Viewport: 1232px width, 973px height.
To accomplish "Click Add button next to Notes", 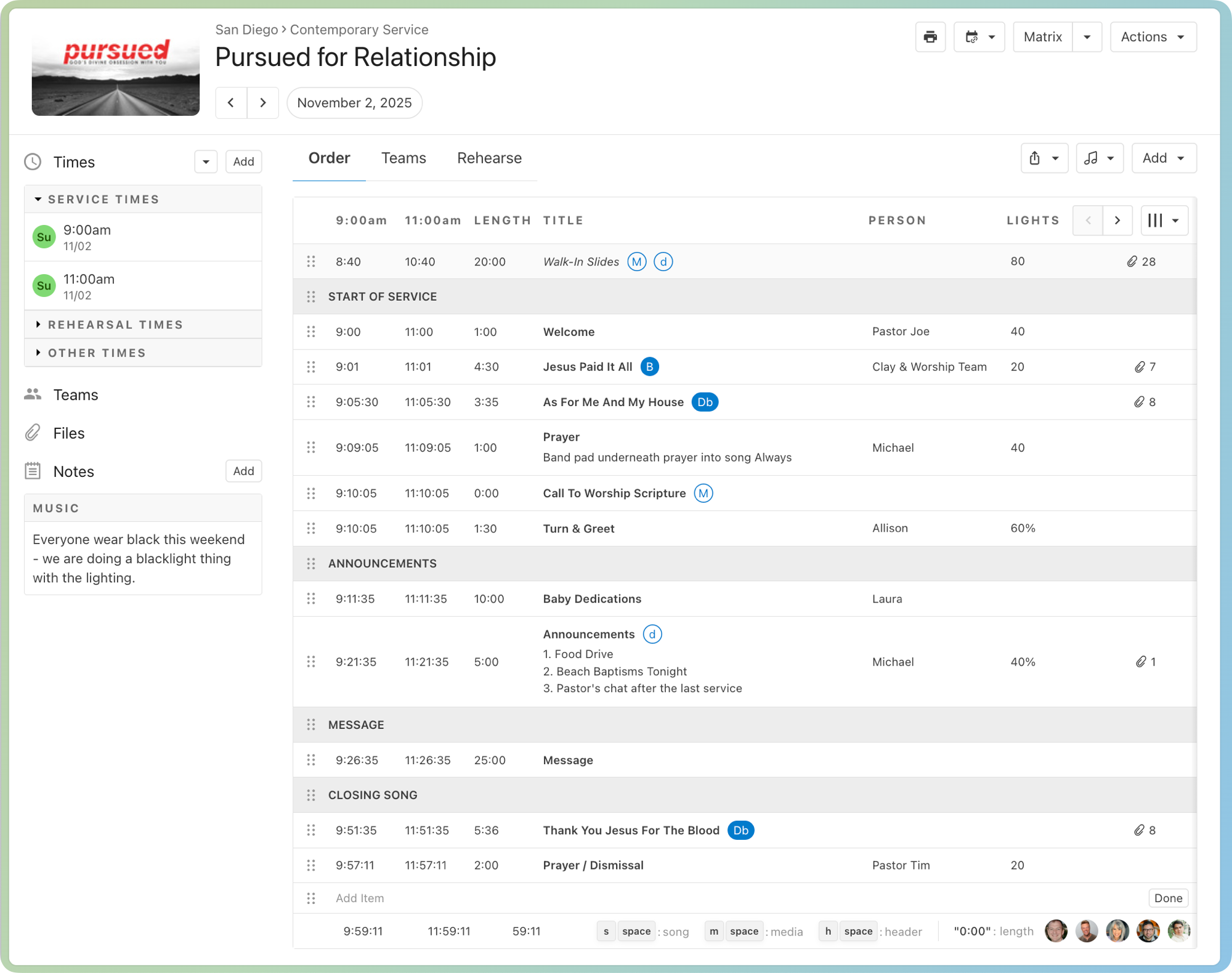I will tap(243, 471).
